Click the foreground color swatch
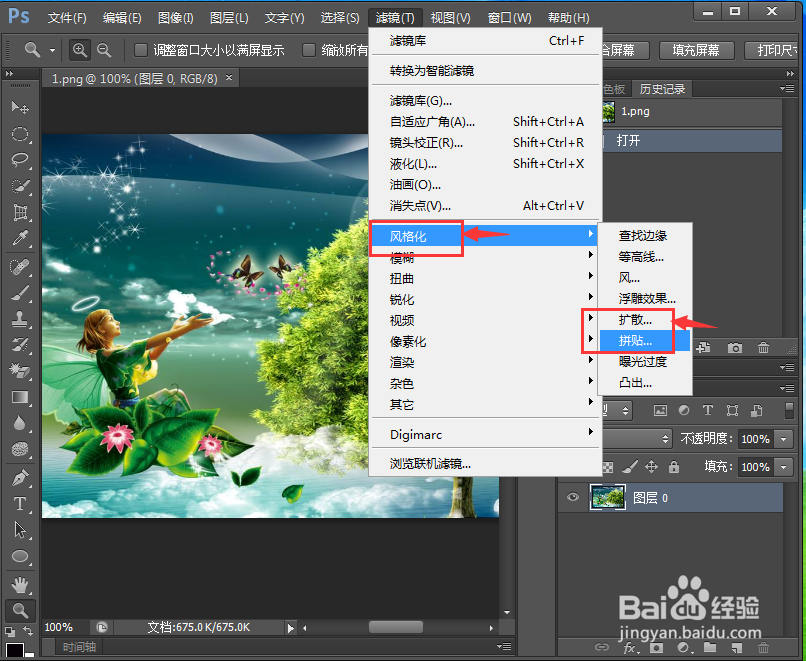The image size is (806, 661). tap(14, 651)
